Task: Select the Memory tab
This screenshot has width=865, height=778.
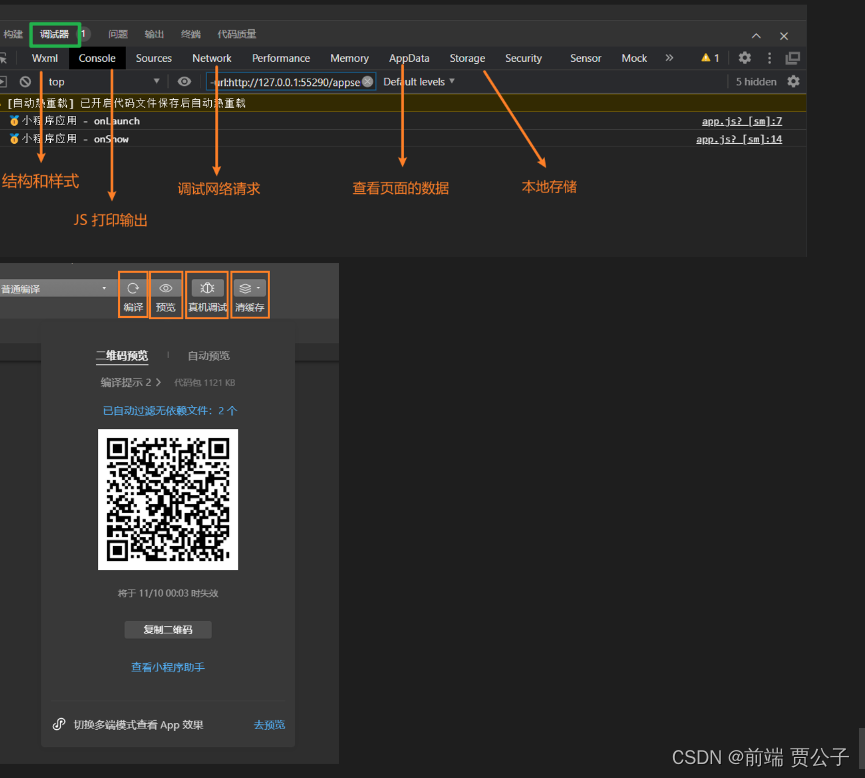Action: 349,58
